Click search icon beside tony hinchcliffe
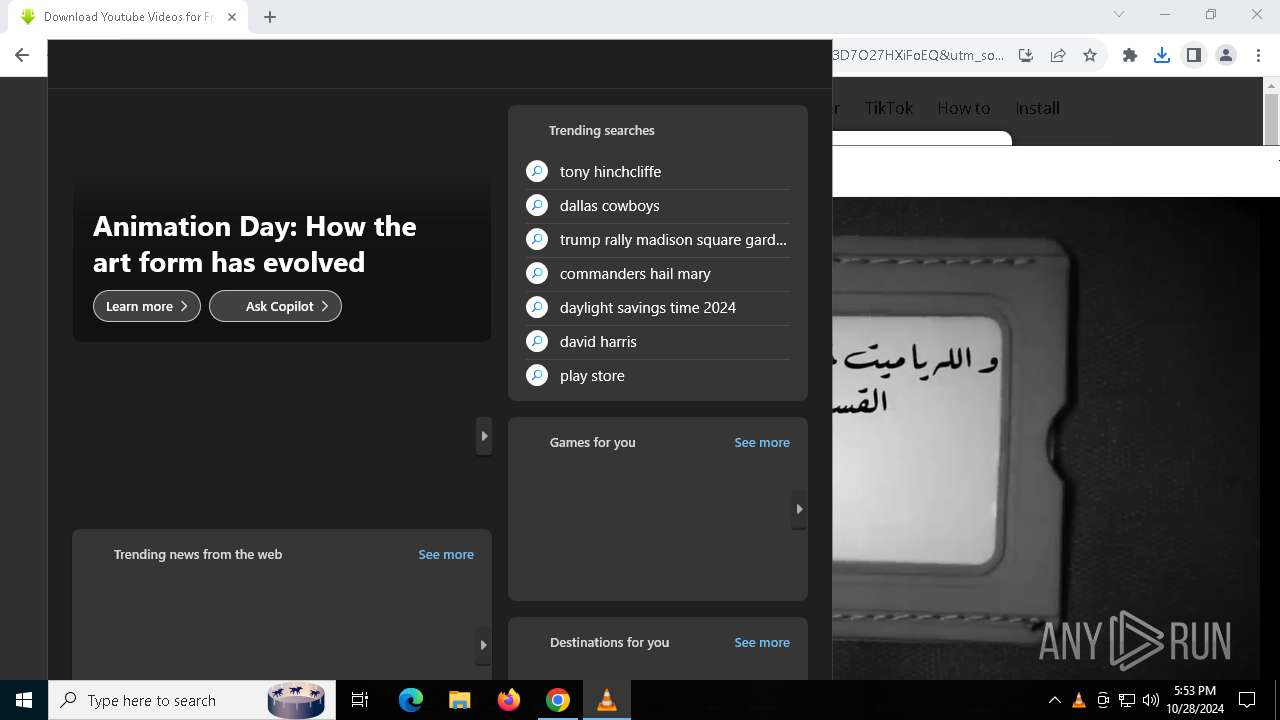The image size is (1280, 720). 537,172
